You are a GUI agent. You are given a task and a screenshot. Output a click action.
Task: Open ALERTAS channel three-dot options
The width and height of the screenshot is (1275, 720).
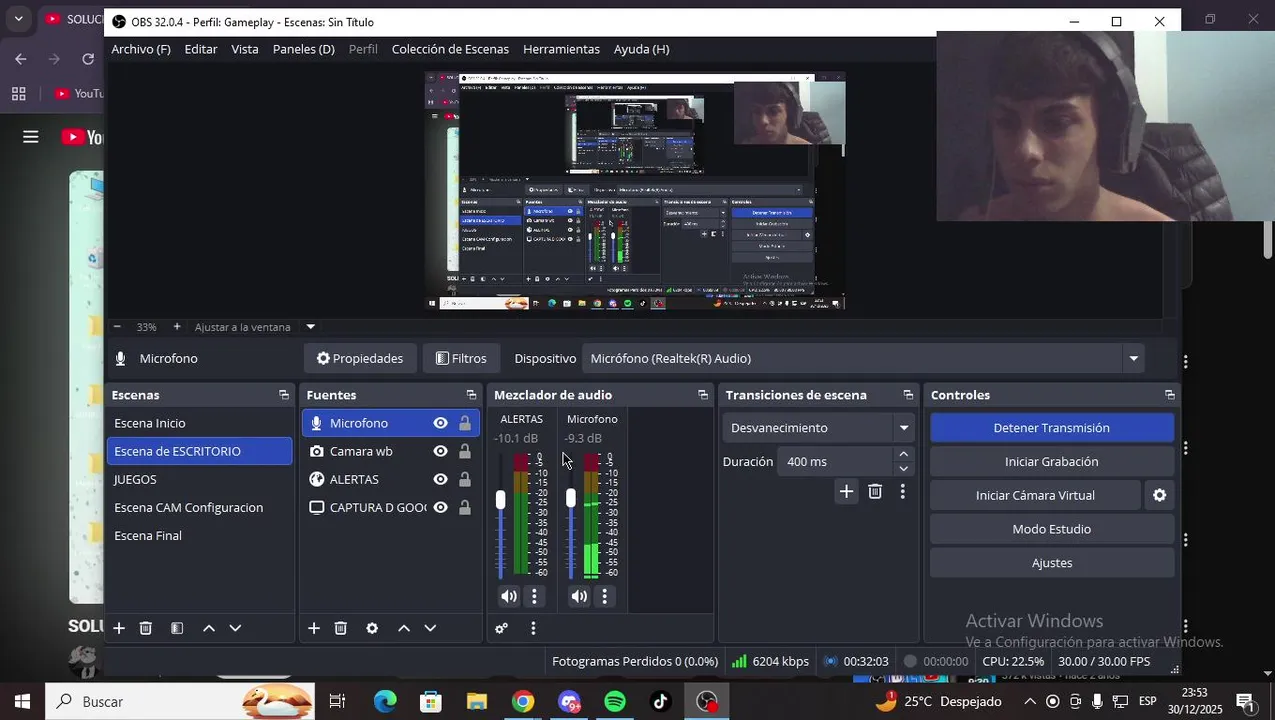point(535,596)
